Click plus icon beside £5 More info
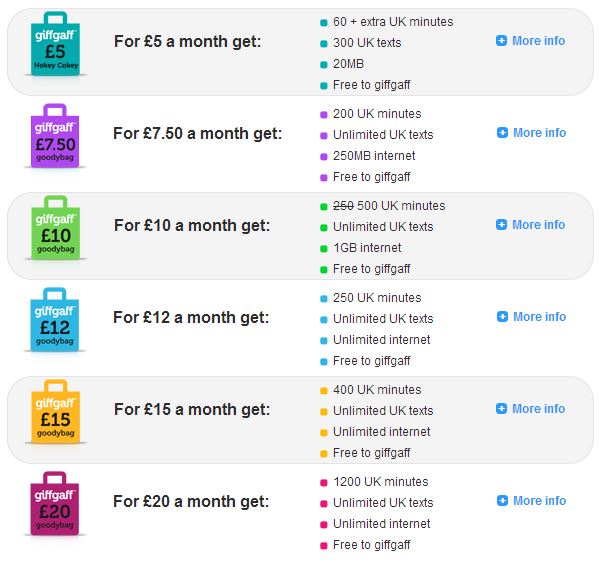Screen dimensions: 604x564 click(x=502, y=40)
